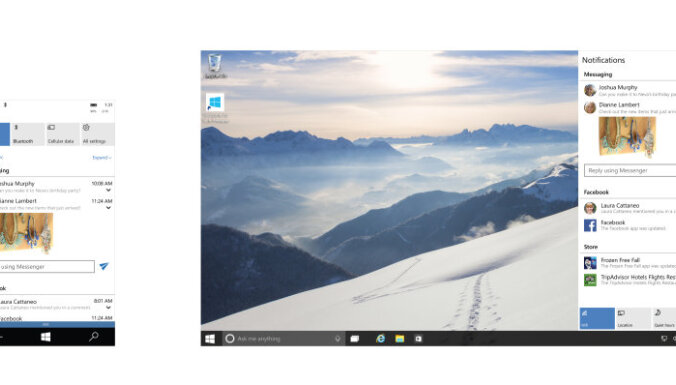Toggle the blue active quick action on phone
Viewport: 676px width, 385px height.
point(4,134)
